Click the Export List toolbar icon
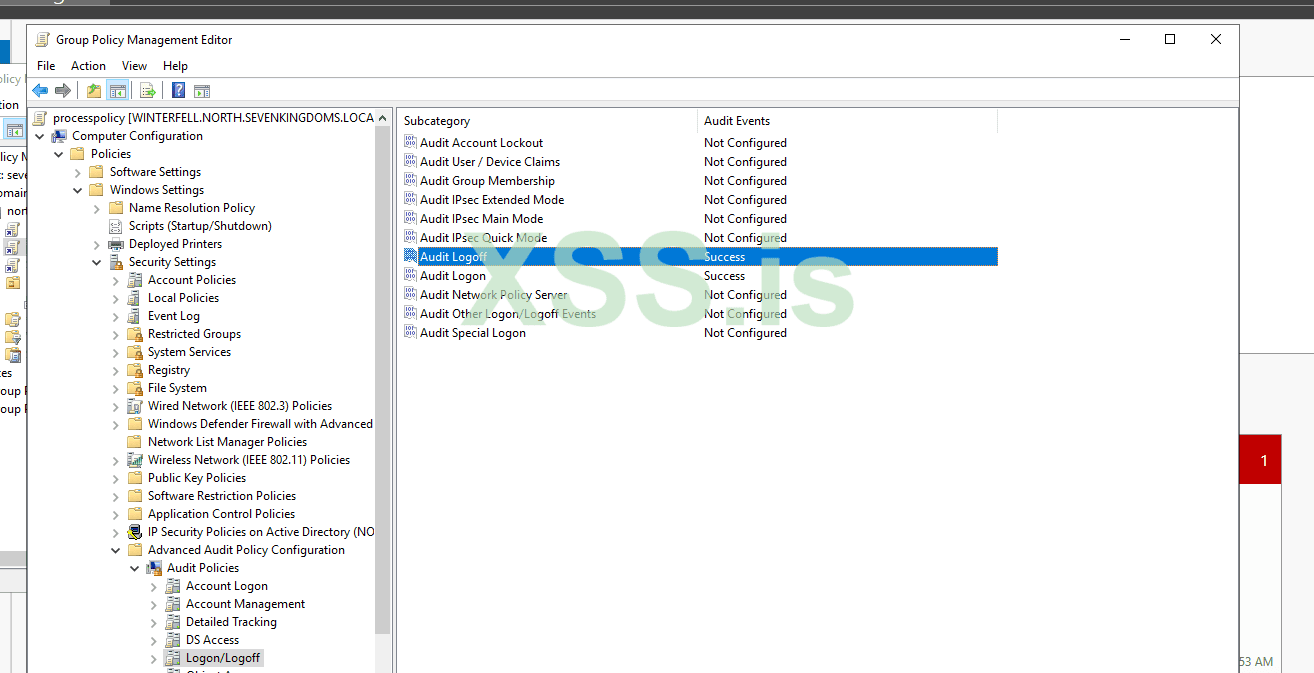 coord(147,91)
